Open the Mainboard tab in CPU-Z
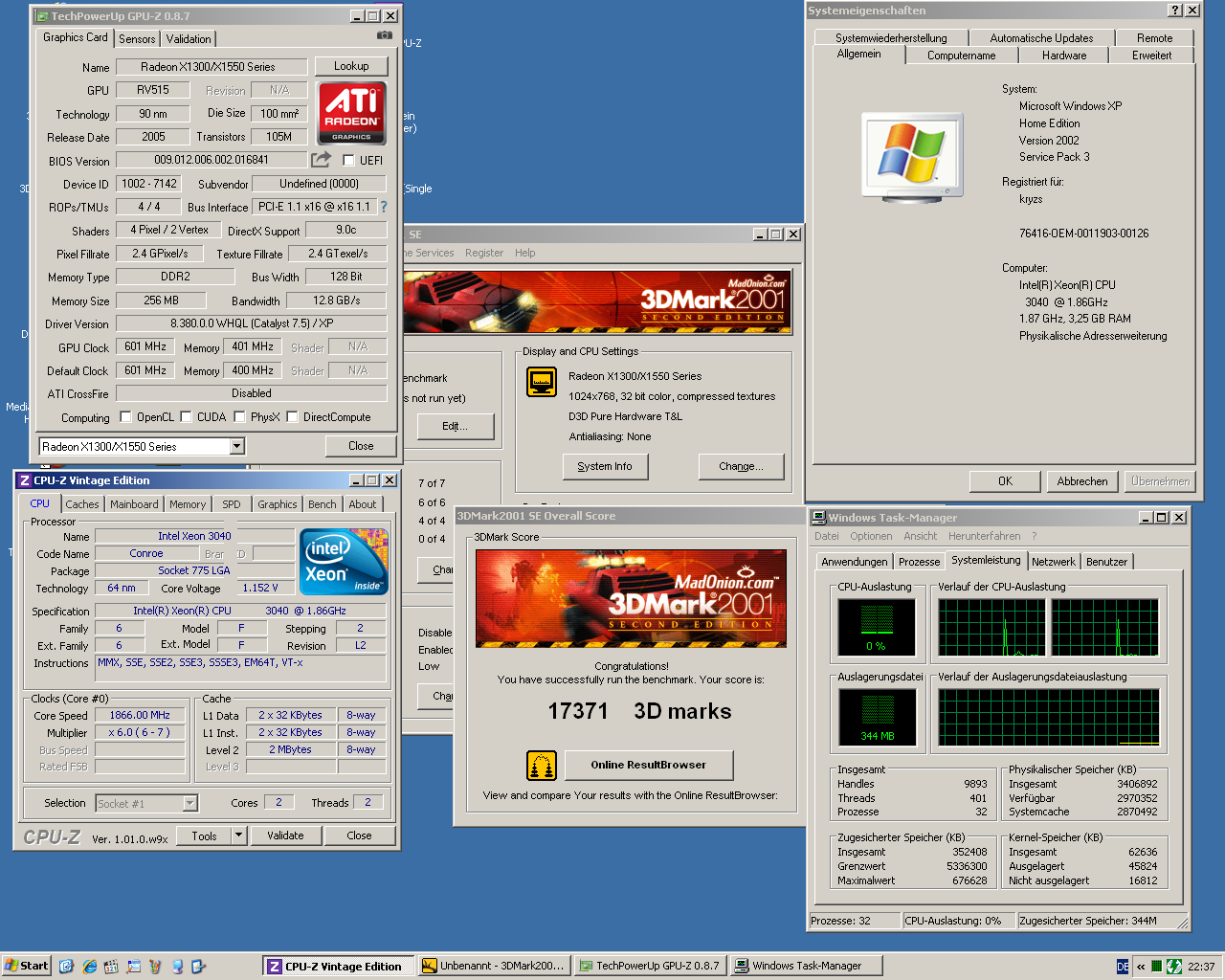1225x980 pixels. tap(134, 504)
